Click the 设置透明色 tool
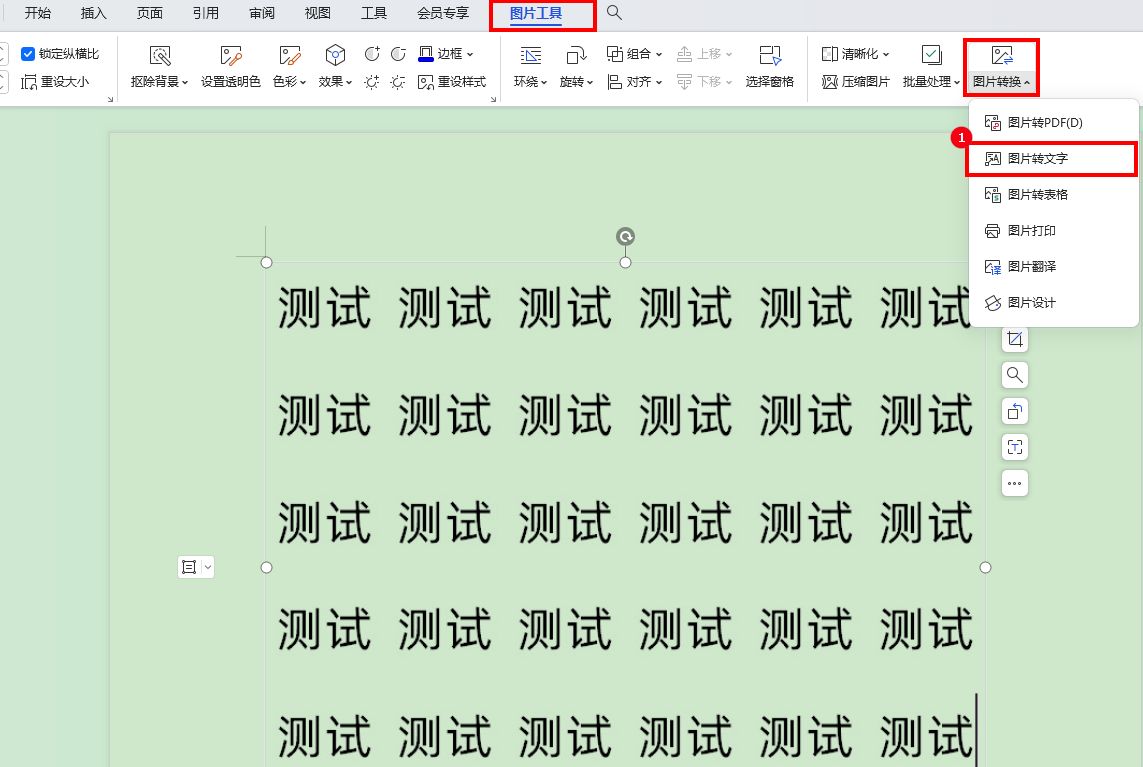Viewport: 1143px width, 767px height. (230, 67)
